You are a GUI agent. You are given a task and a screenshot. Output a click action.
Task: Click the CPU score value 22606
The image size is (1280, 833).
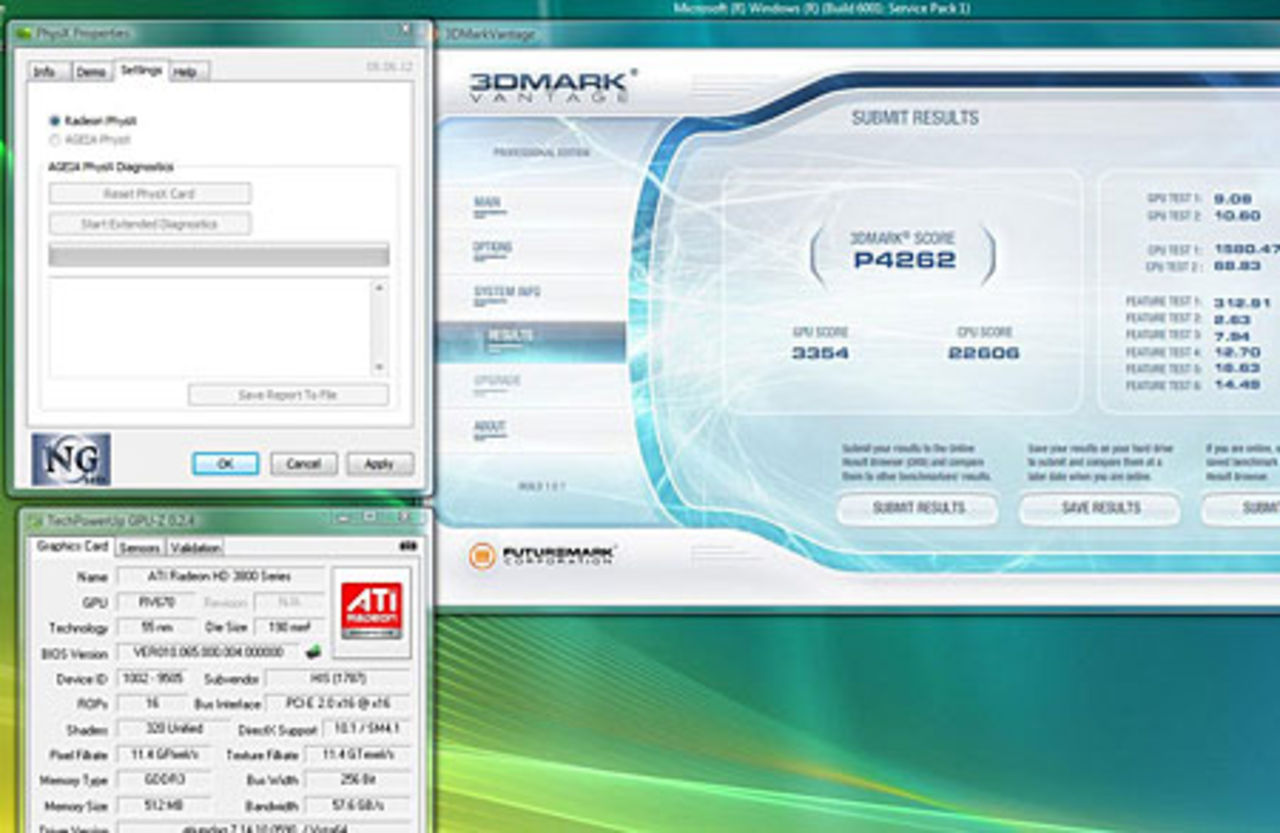pyautogui.click(x=984, y=353)
